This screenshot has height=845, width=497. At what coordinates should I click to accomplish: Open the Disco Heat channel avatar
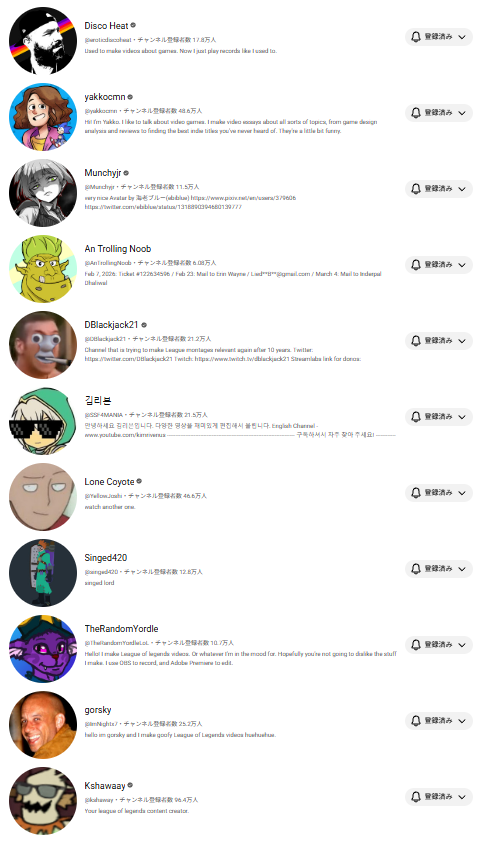coord(43,40)
